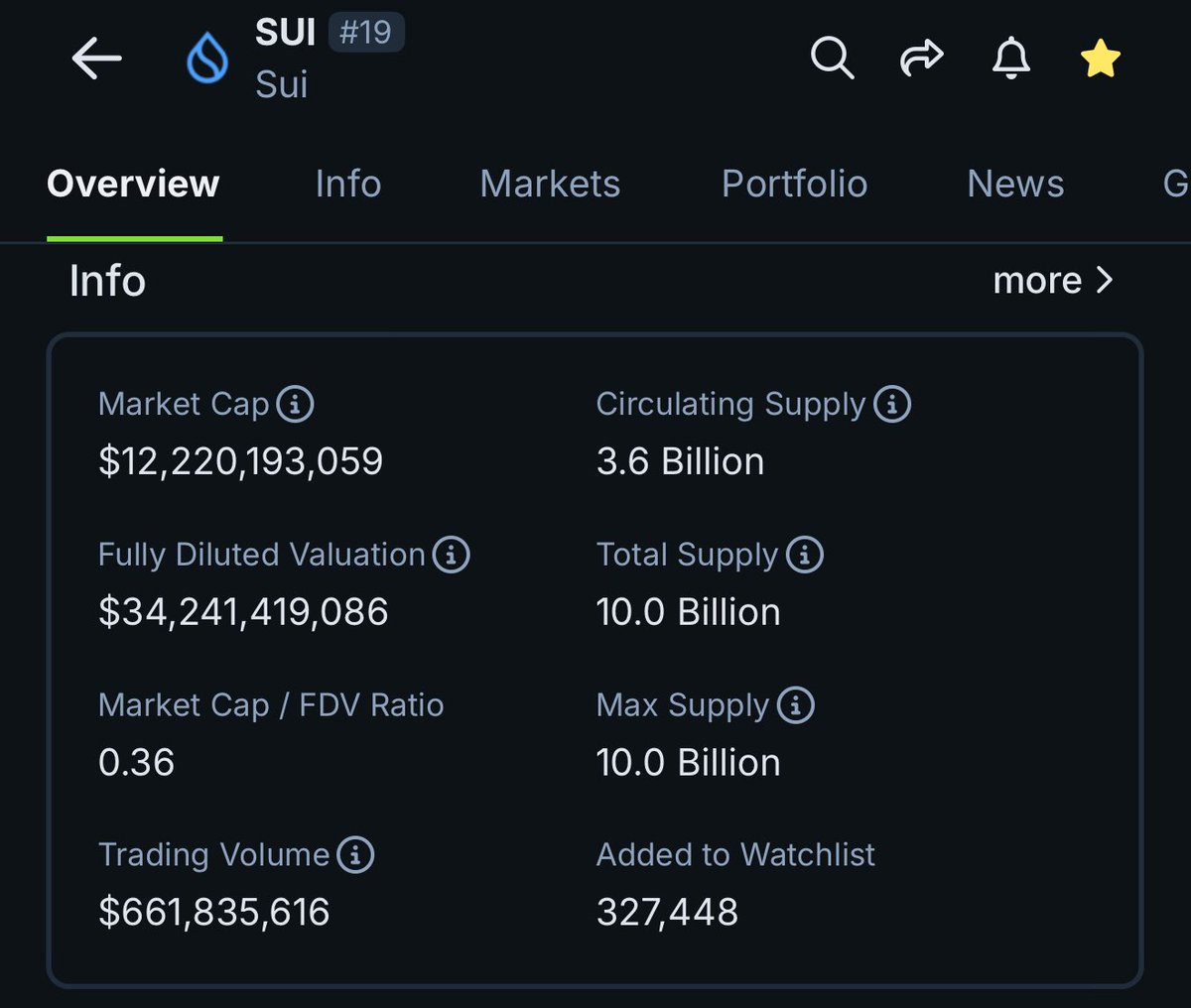
Task: Tap the Max Supply label
Action: point(683,705)
